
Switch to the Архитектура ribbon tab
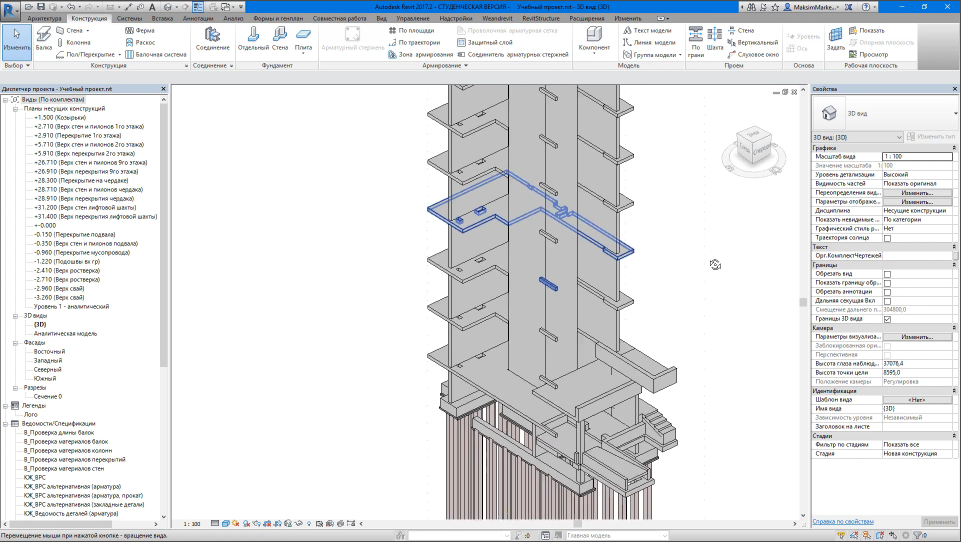pyautogui.click(x=44, y=18)
